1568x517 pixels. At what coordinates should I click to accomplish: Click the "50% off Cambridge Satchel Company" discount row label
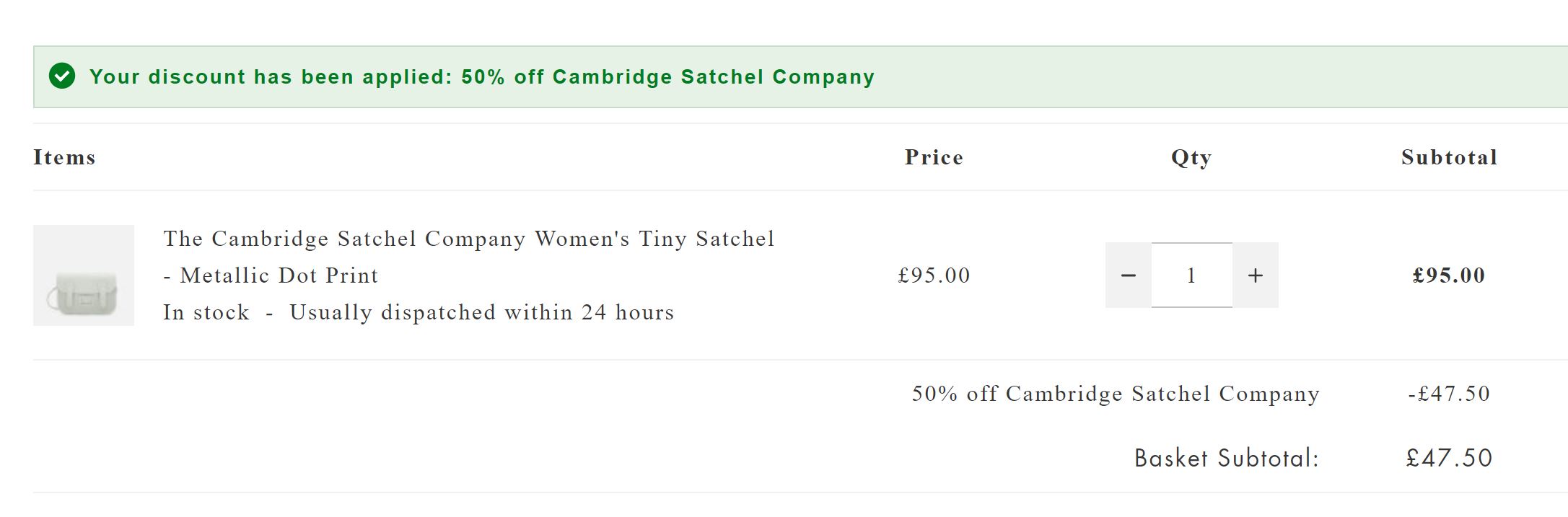coord(1116,394)
